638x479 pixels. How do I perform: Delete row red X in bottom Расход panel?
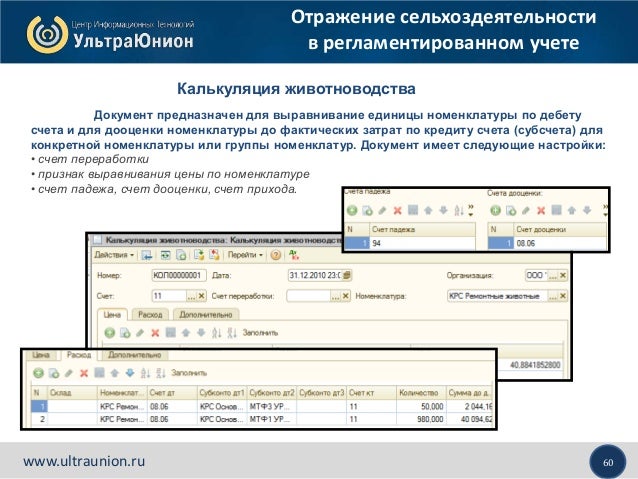click(x=84, y=373)
